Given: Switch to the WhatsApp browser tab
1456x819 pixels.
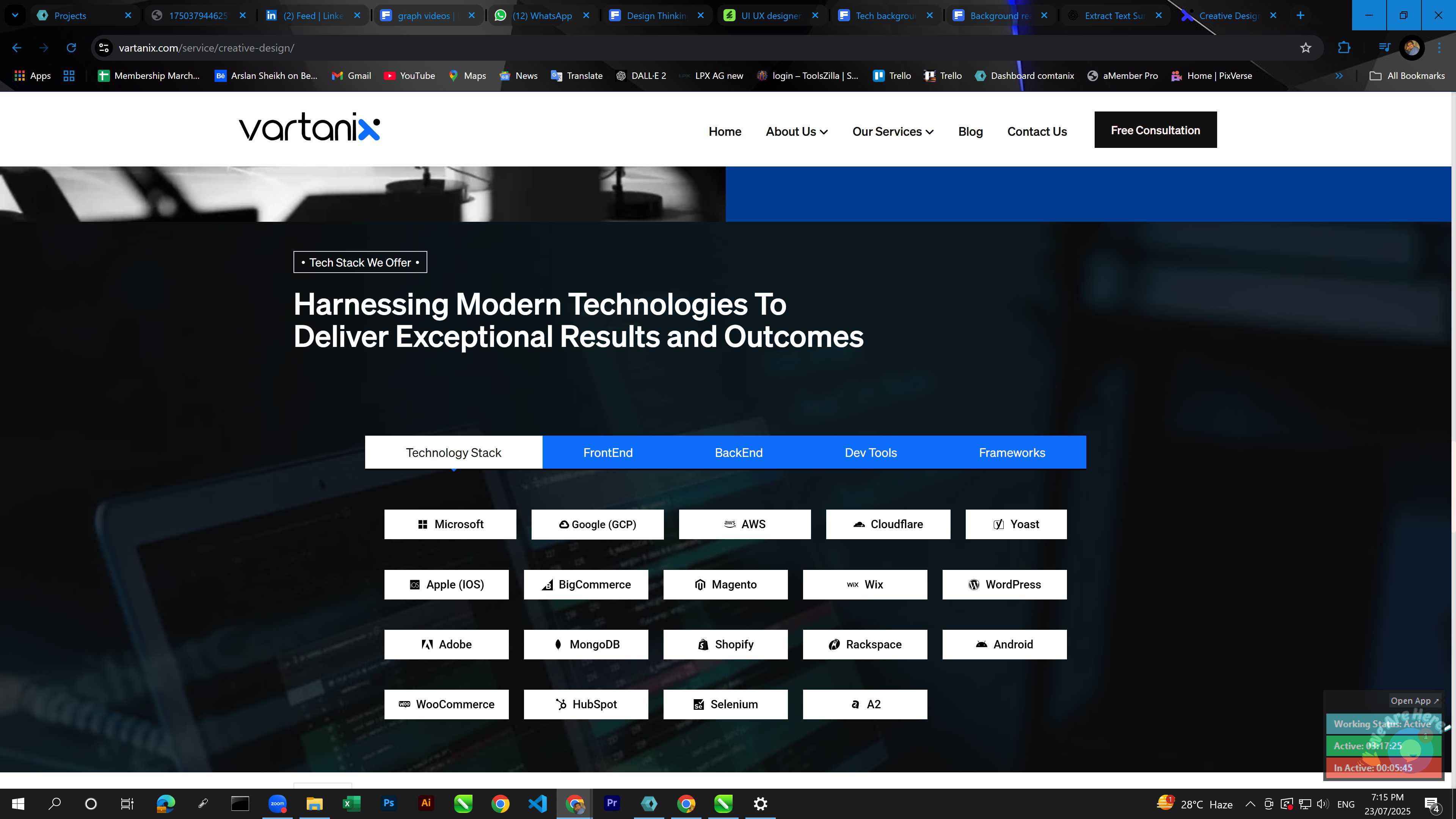Looking at the screenshot, I should (x=541, y=15).
